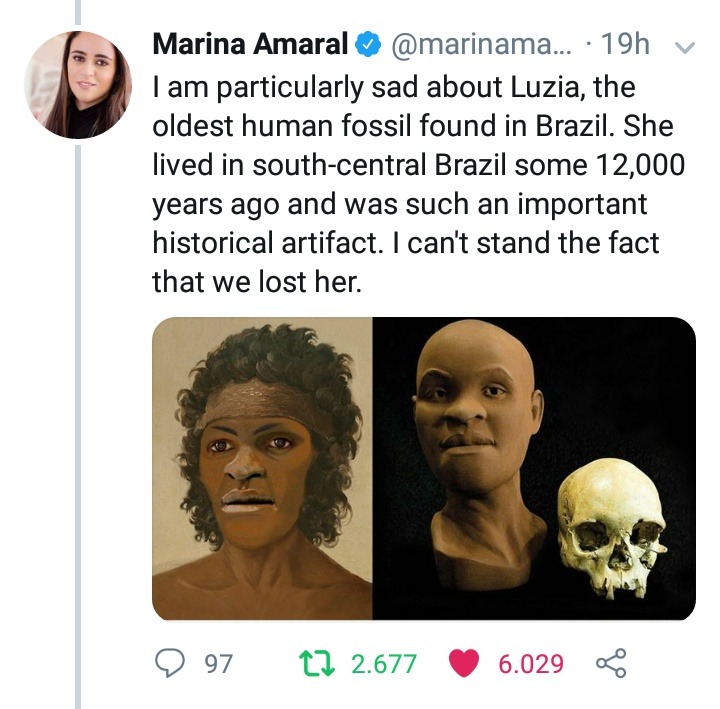Like the tweet with the heart icon
This screenshot has width=720, height=709.
click(x=467, y=662)
